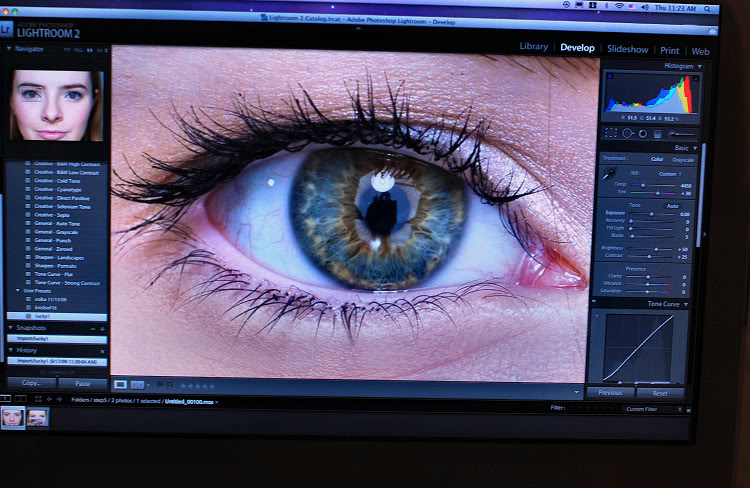750x488 pixels.
Task: Click the Temp slider handle
Action: click(643, 185)
